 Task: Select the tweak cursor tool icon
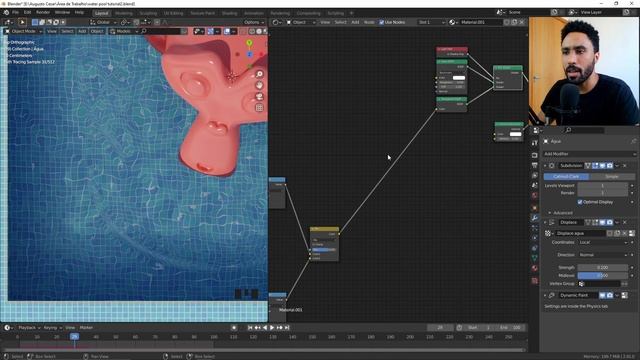[22, 22]
